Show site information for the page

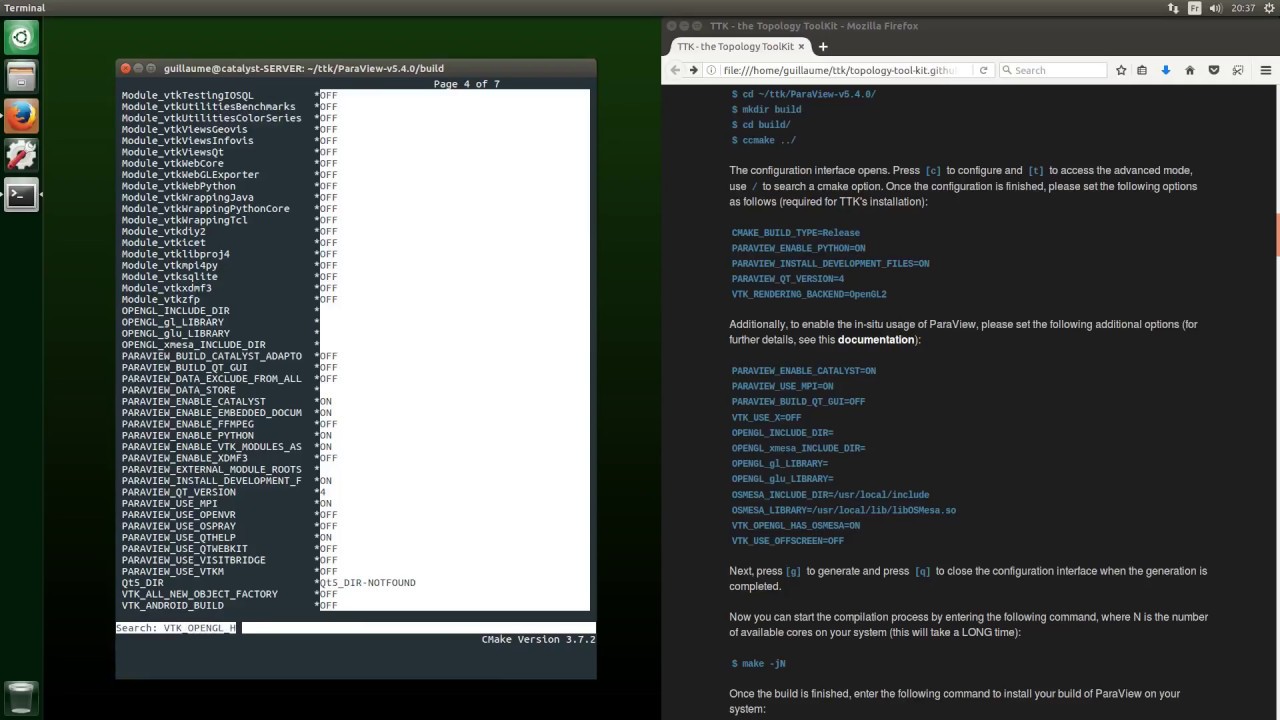(711, 70)
